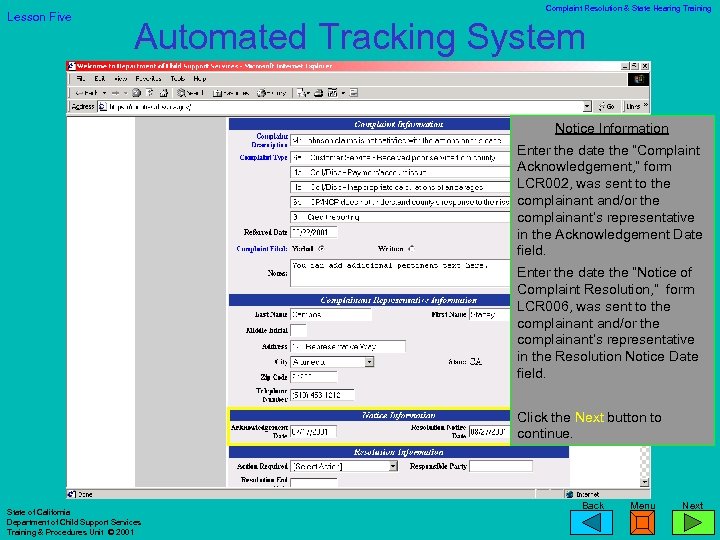This screenshot has height=540, width=720.
Task: Click the Notes text area
Action: 400,273
